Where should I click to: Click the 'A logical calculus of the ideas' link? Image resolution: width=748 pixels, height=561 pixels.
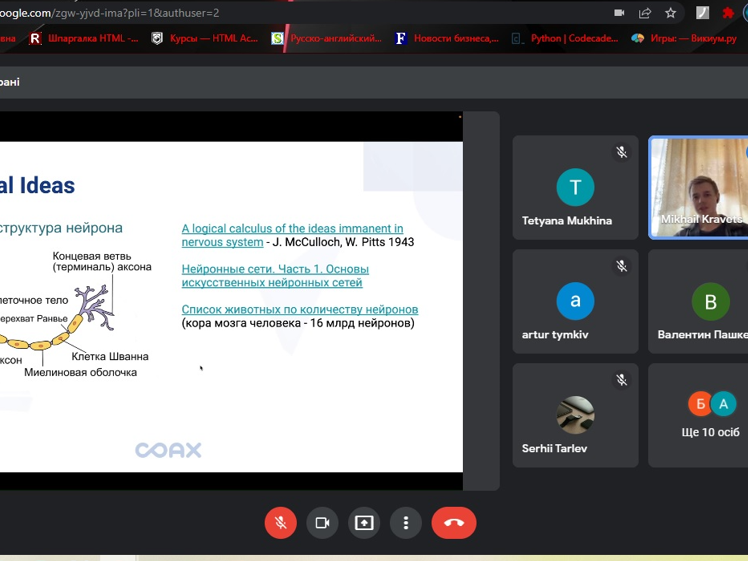[292, 229]
